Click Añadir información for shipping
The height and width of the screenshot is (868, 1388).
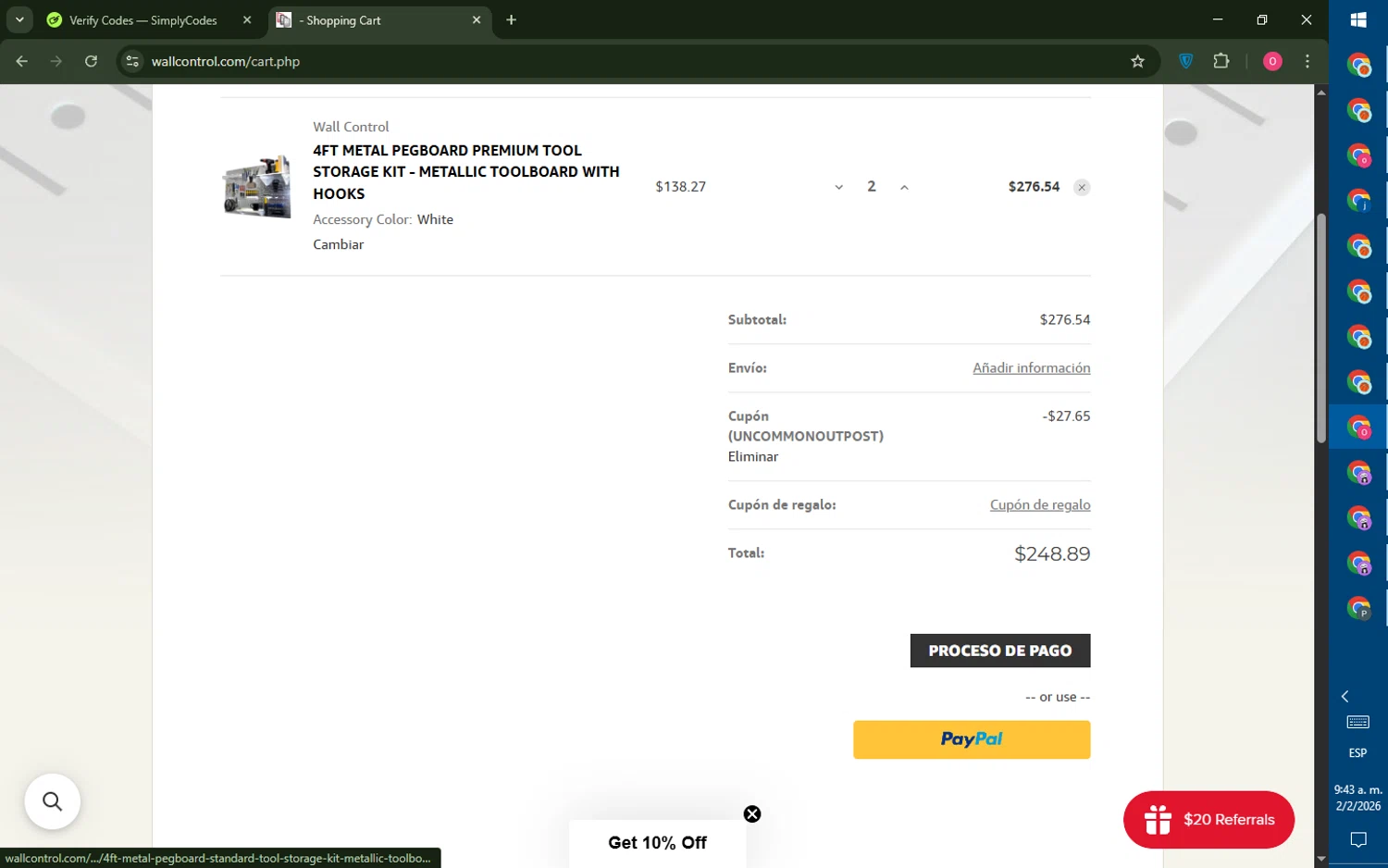(1031, 367)
